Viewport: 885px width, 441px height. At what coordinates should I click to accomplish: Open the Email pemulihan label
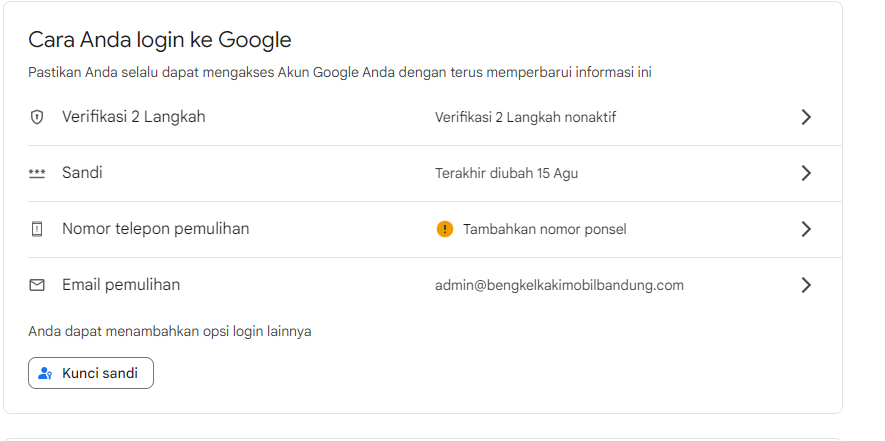[121, 285]
